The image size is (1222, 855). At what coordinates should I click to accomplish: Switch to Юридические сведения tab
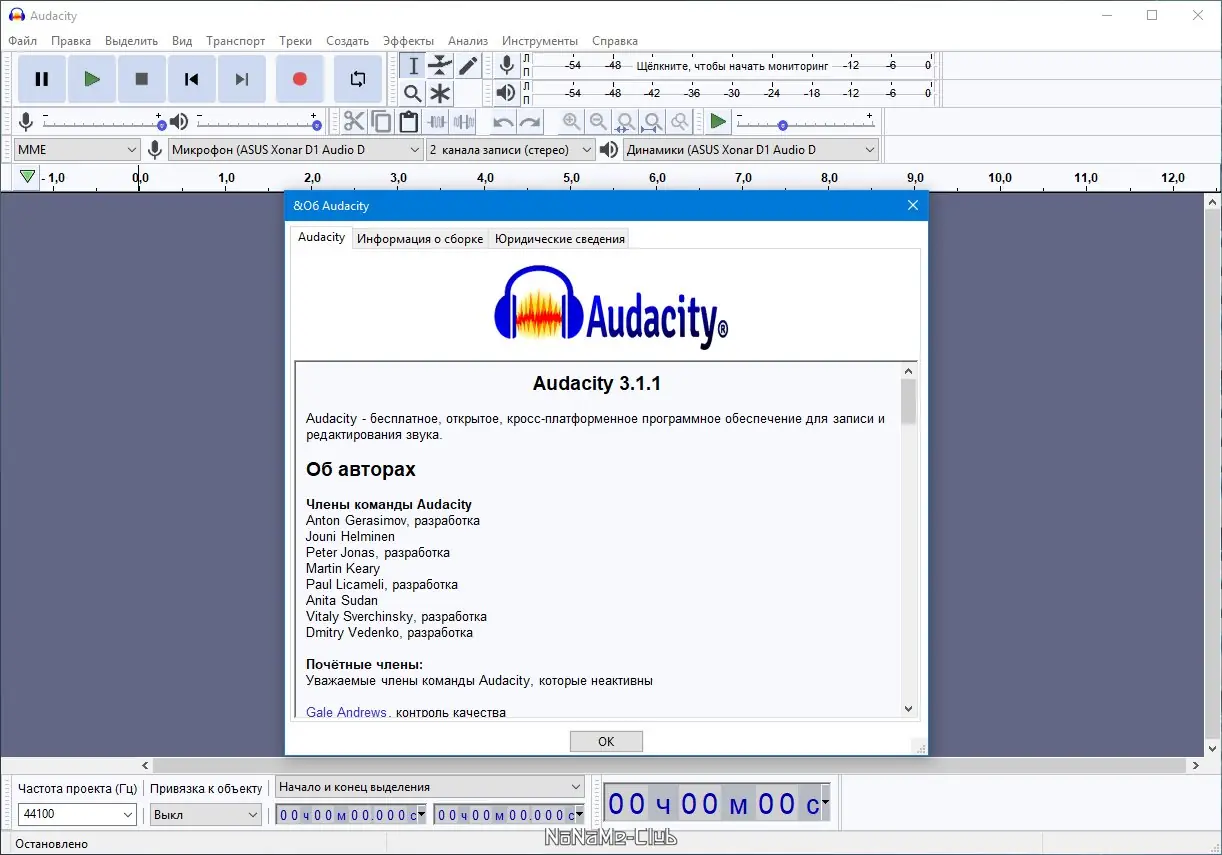click(560, 238)
